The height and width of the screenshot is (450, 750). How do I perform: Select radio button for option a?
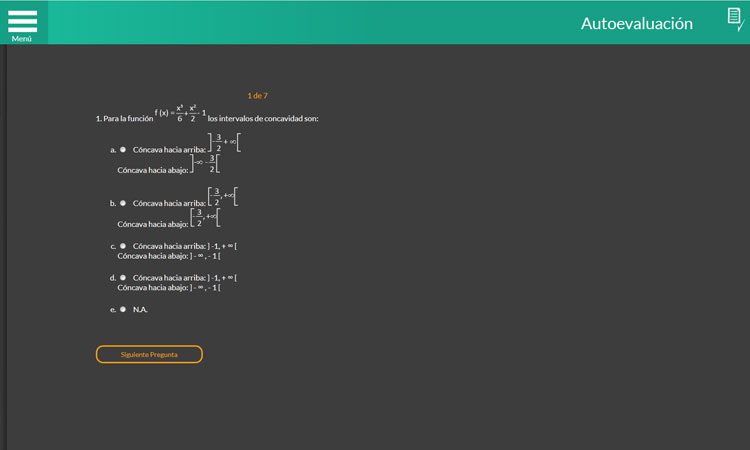[123, 149]
